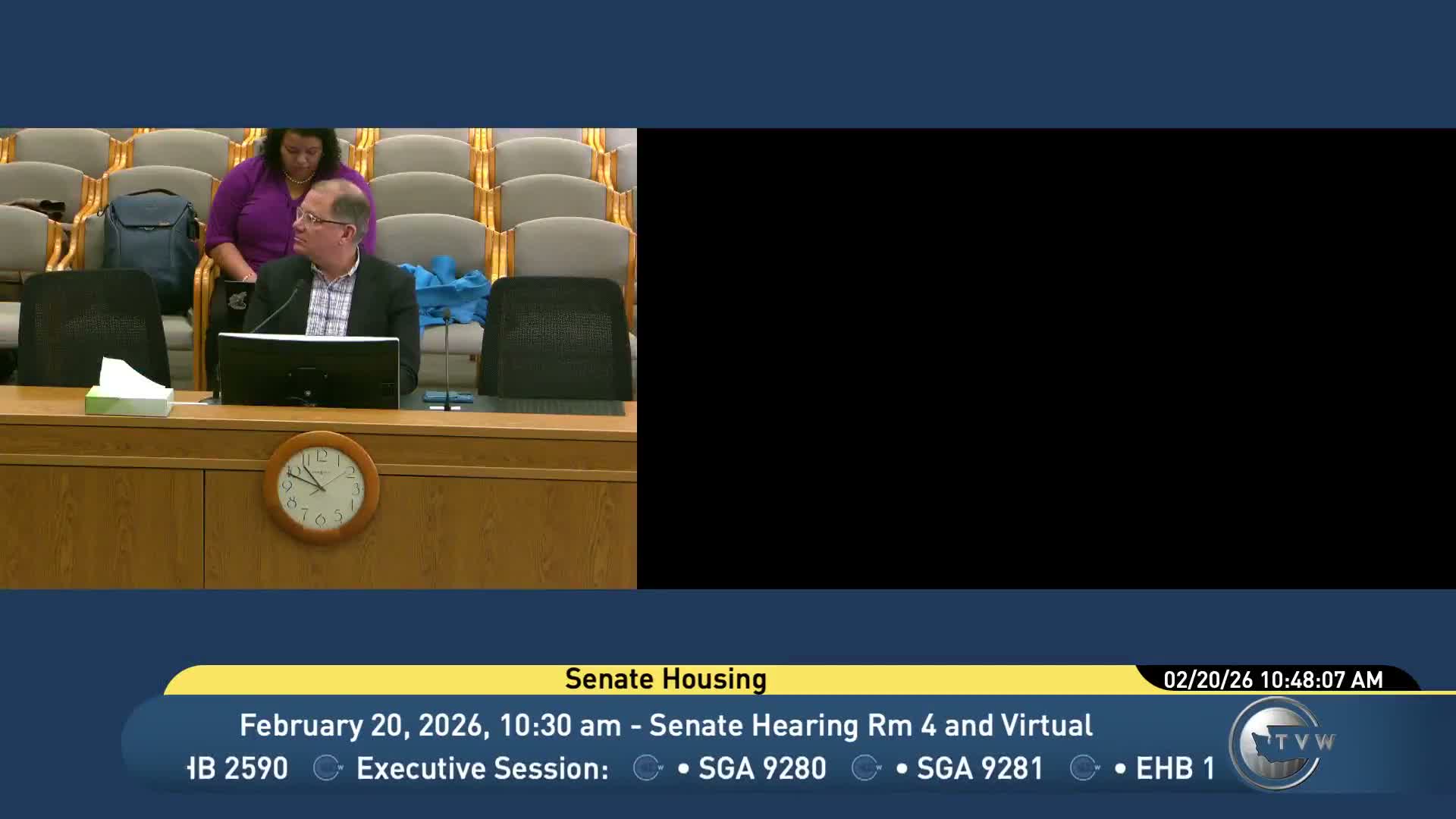The height and width of the screenshot is (819, 1456).
Task: Click the black blank video panel
Action: [x=1046, y=358]
